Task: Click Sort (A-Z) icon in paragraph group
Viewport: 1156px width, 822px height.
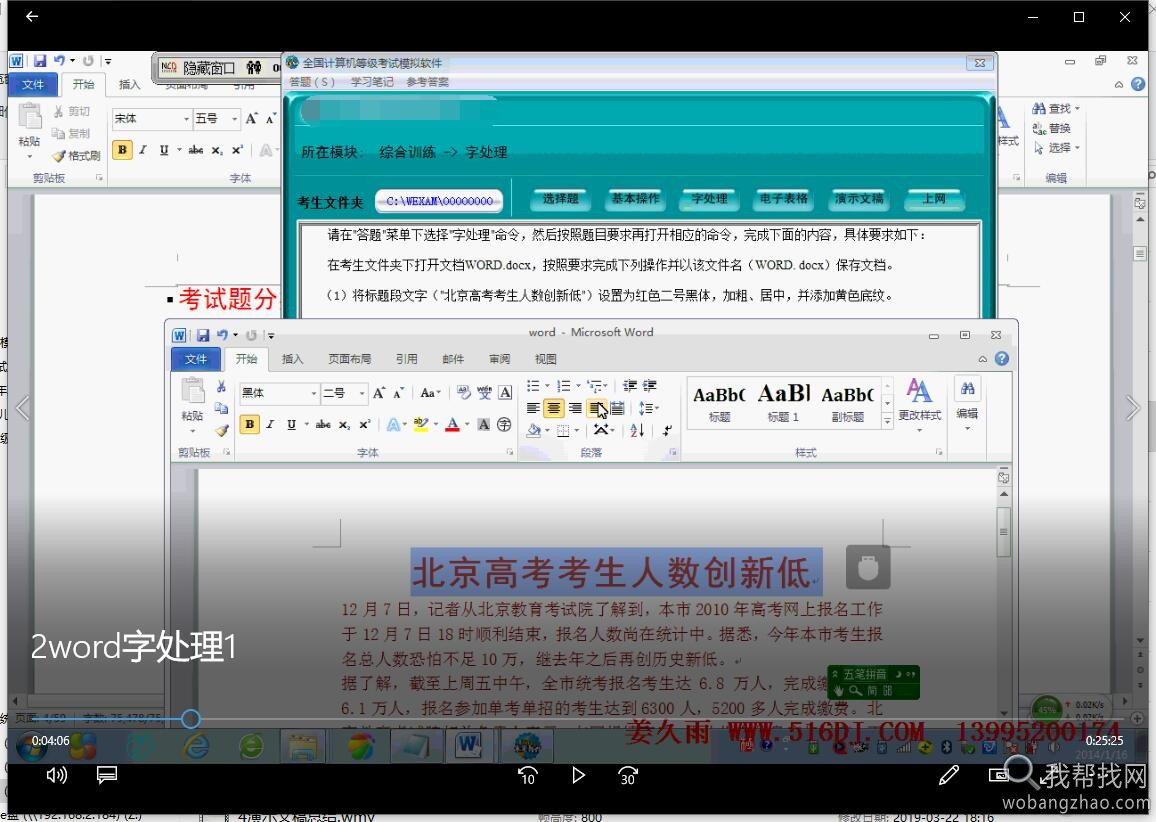Action: coord(638,430)
